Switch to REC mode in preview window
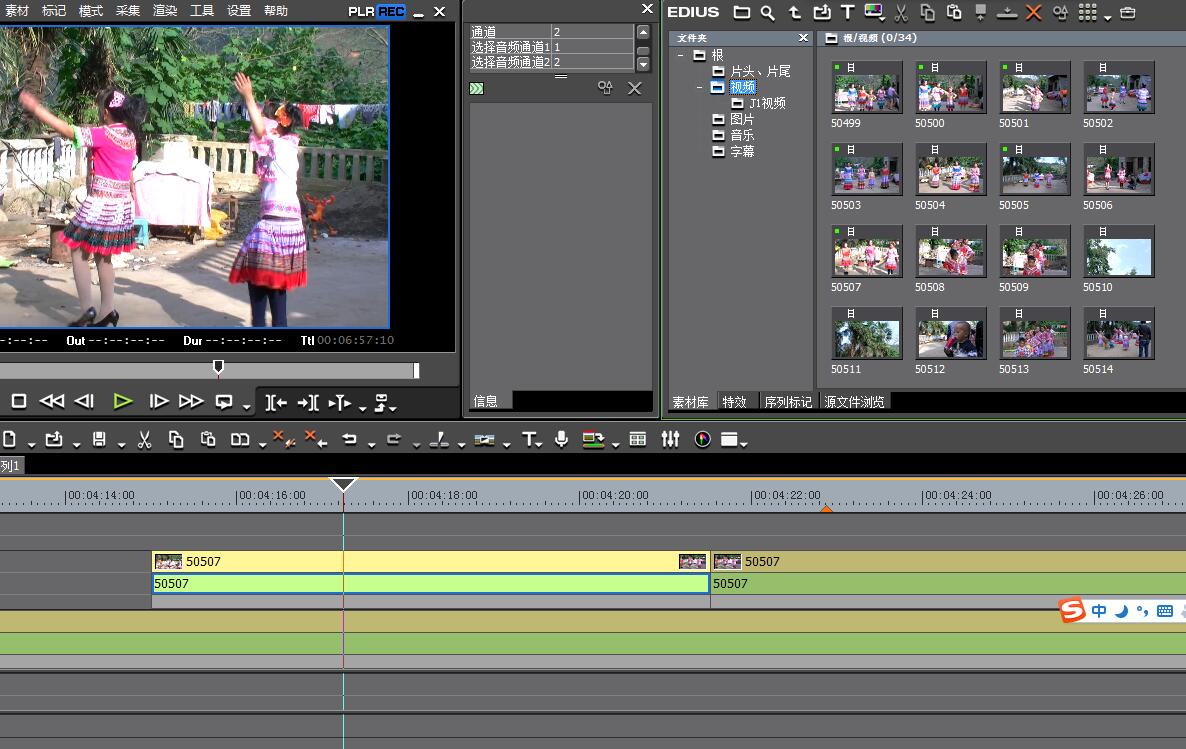The image size is (1186, 749). pyautogui.click(x=391, y=12)
